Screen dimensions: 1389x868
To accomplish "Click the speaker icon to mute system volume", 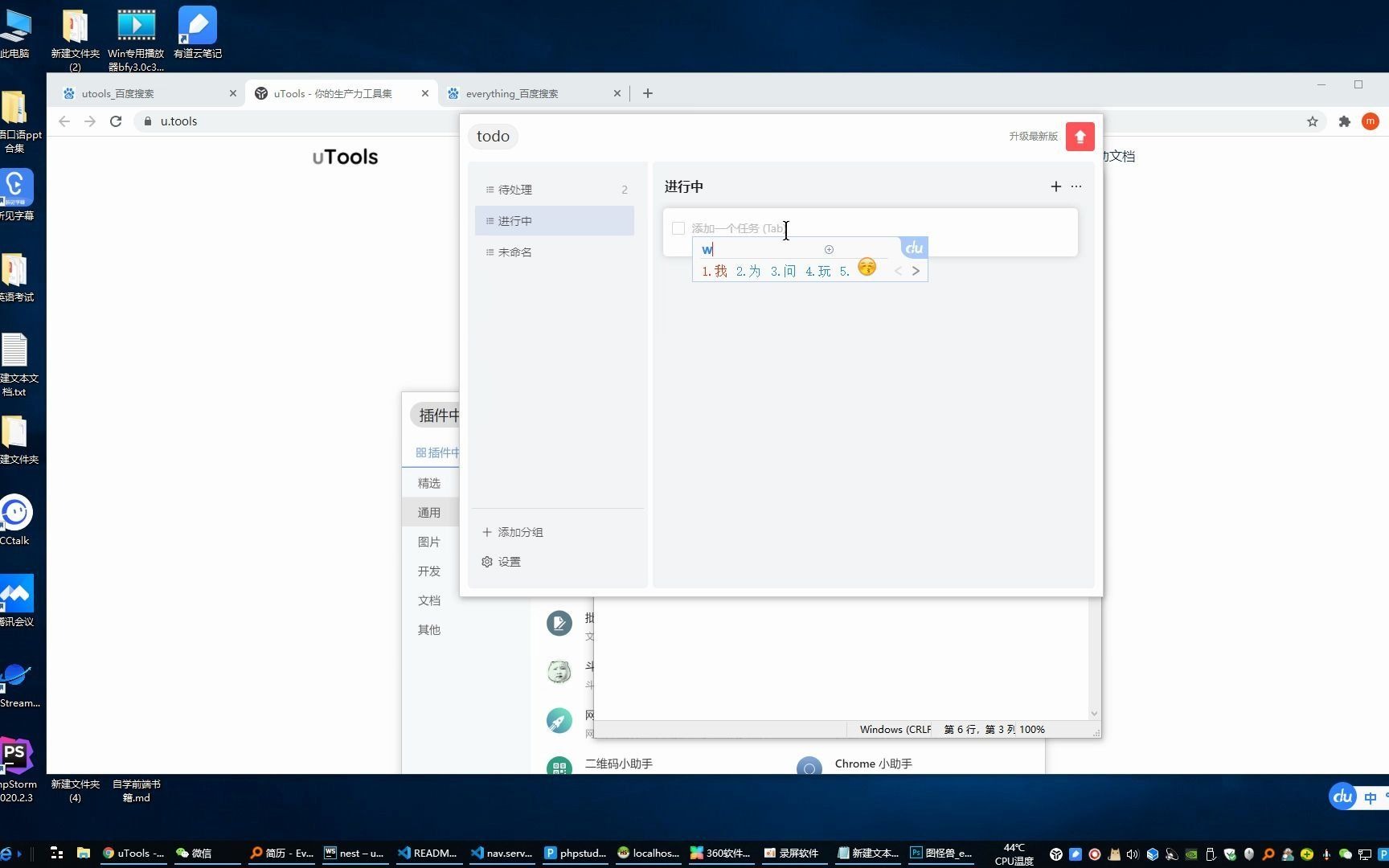I will (x=1133, y=854).
